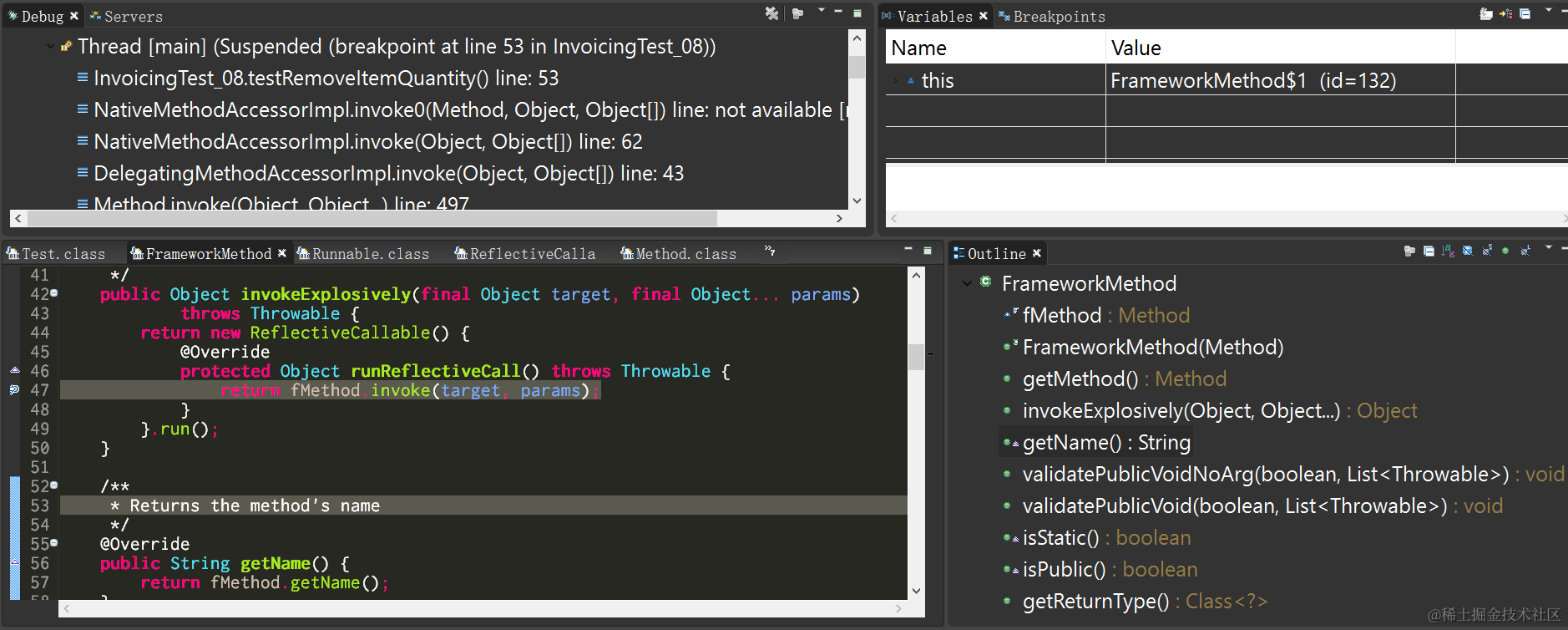Image resolution: width=1568 pixels, height=630 pixels.
Task: Click the Debug view scroll-down arrow
Action: 857,201
